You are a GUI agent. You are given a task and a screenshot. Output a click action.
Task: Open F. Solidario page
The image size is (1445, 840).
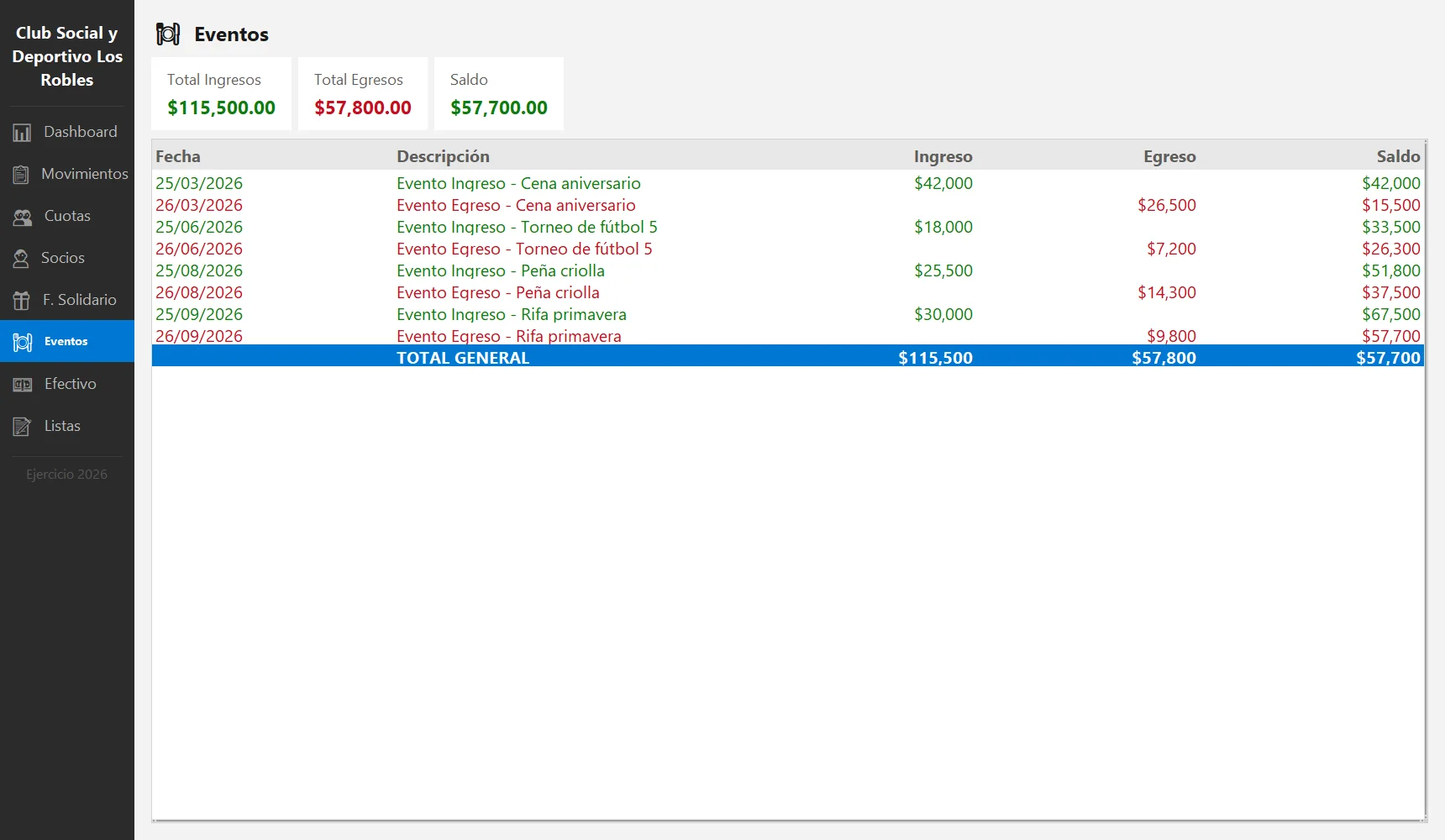tap(67, 300)
